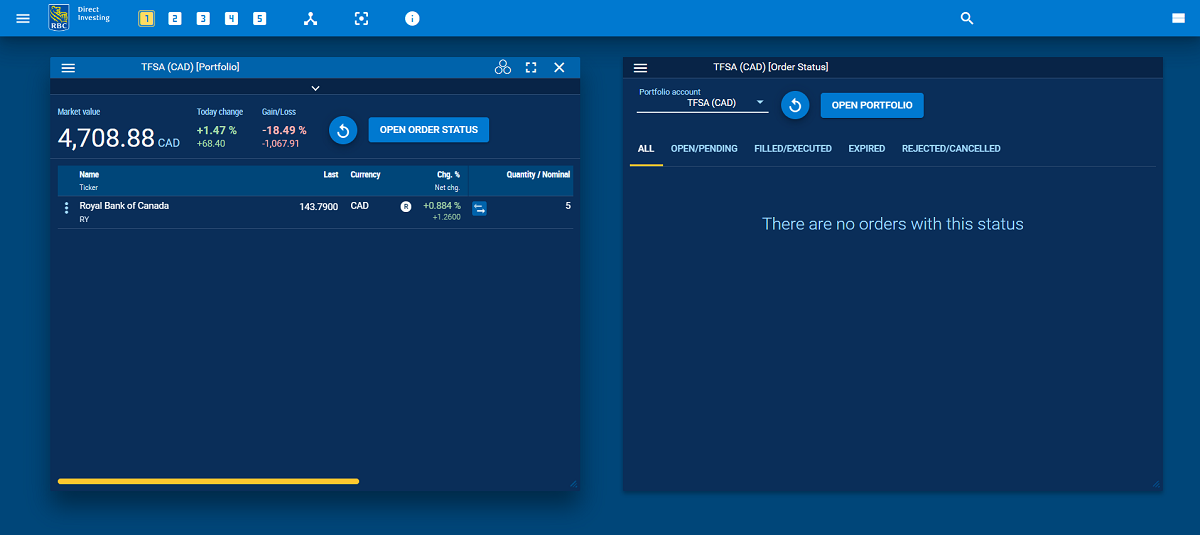Click the trade arrows icon for RY

point(479,208)
